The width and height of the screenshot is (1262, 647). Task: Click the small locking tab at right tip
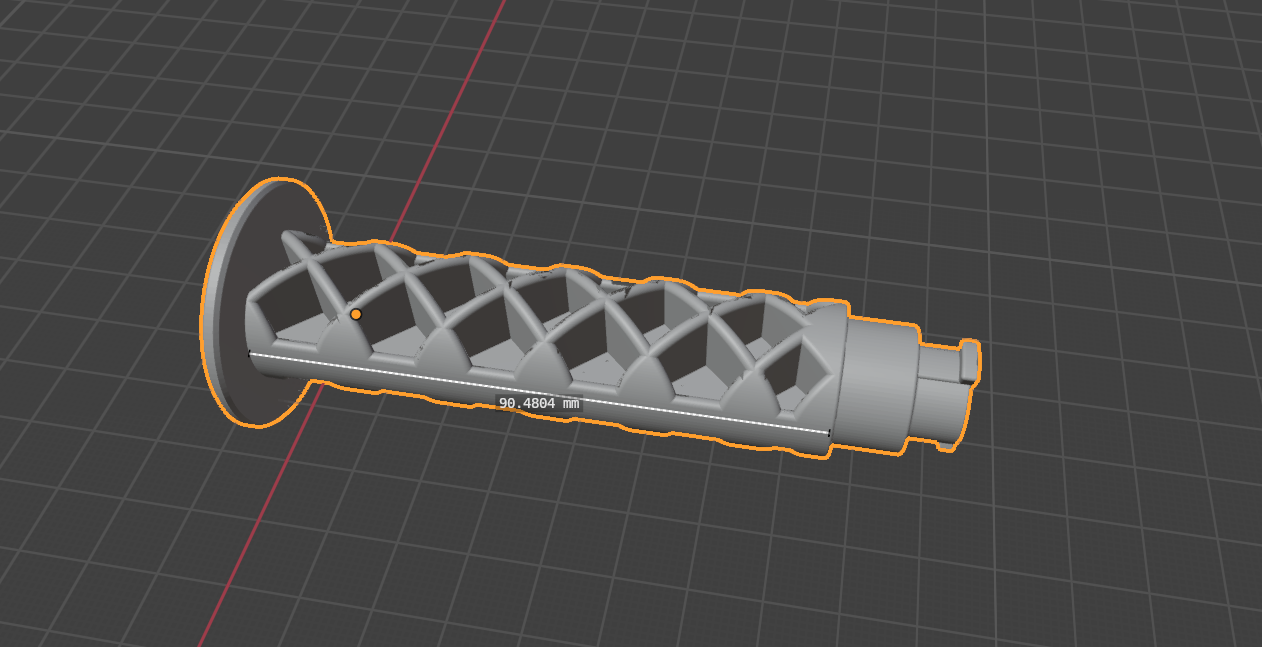(x=966, y=360)
